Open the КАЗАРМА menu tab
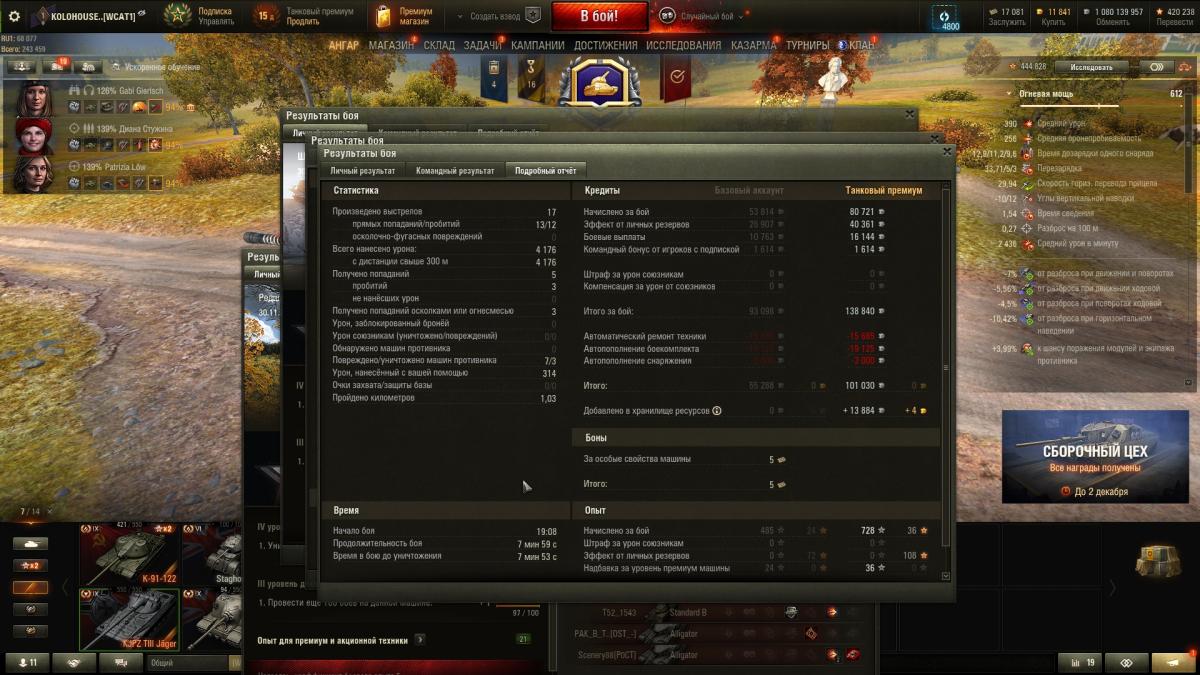 [x=753, y=45]
